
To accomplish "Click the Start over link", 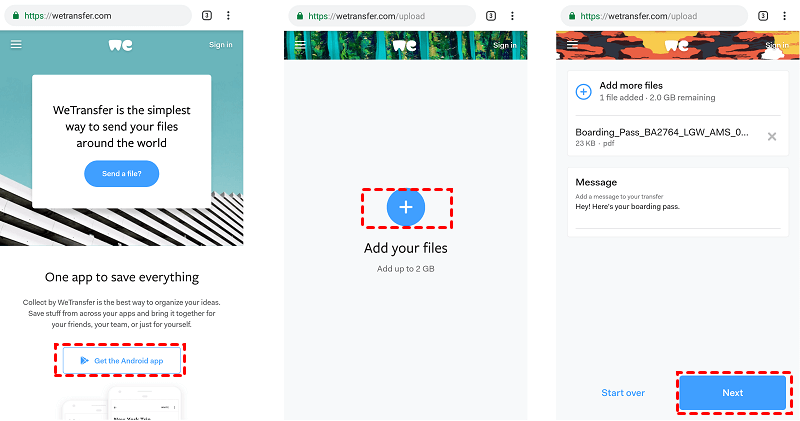I will coord(622,393).
